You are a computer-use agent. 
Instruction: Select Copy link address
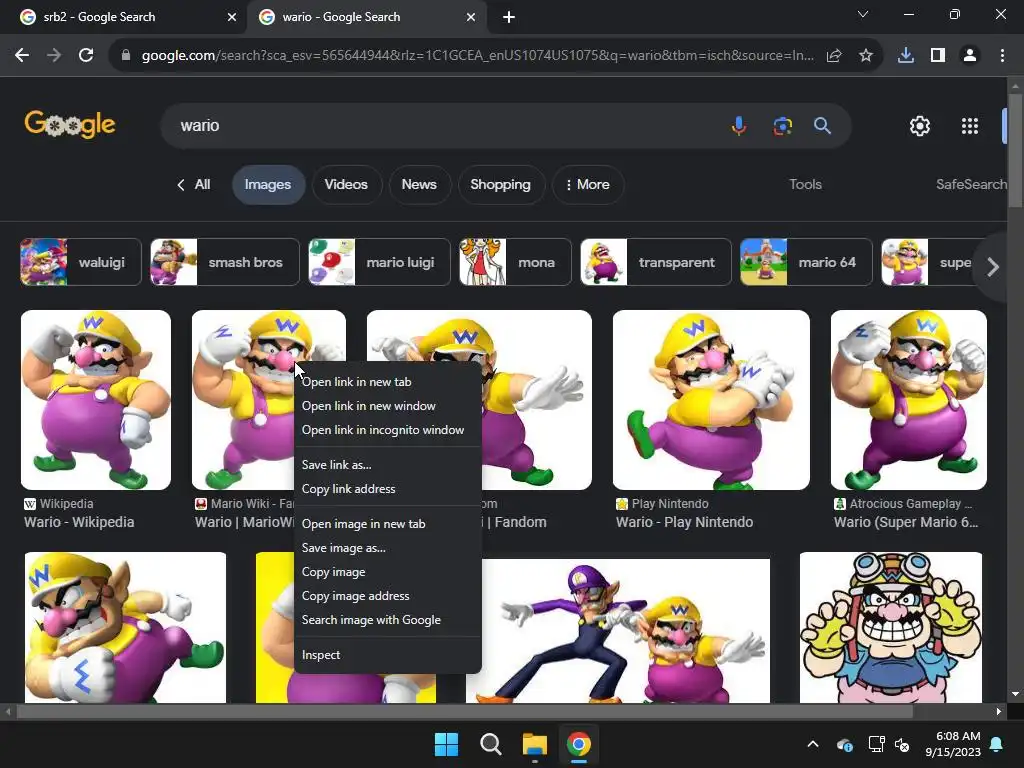(x=388, y=489)
